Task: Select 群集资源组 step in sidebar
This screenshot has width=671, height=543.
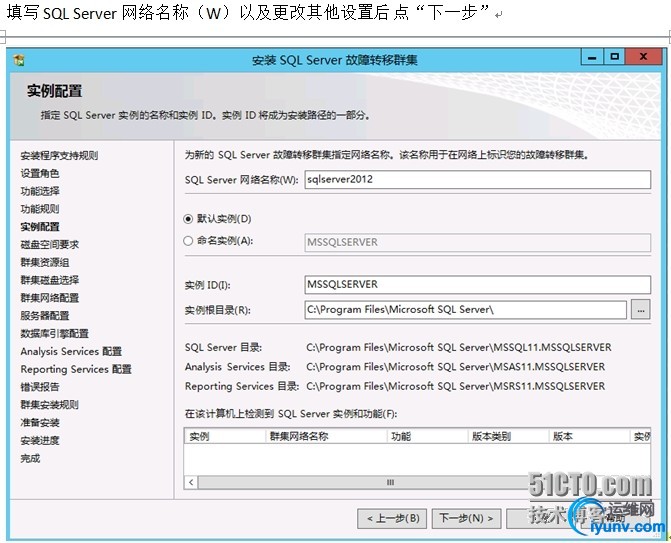Action: pos(45,262)
